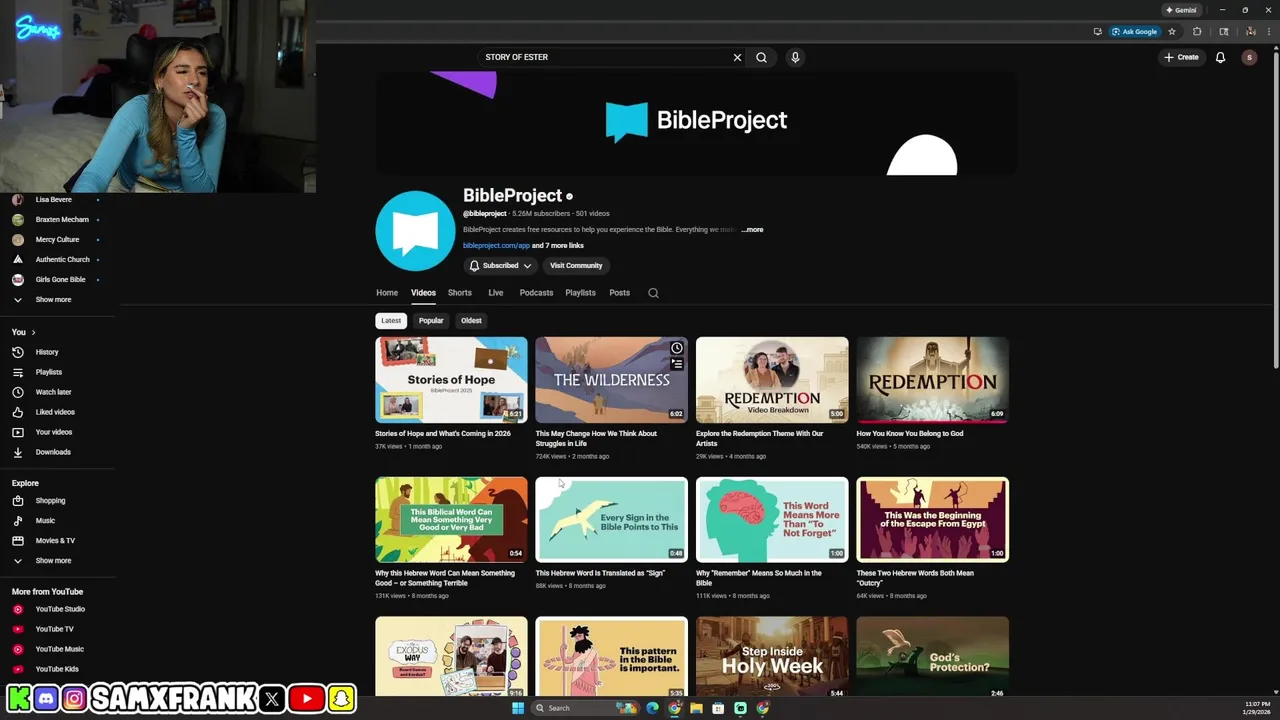Click the Visit Community button
1280x720 pixels.
tap(576, 265)
